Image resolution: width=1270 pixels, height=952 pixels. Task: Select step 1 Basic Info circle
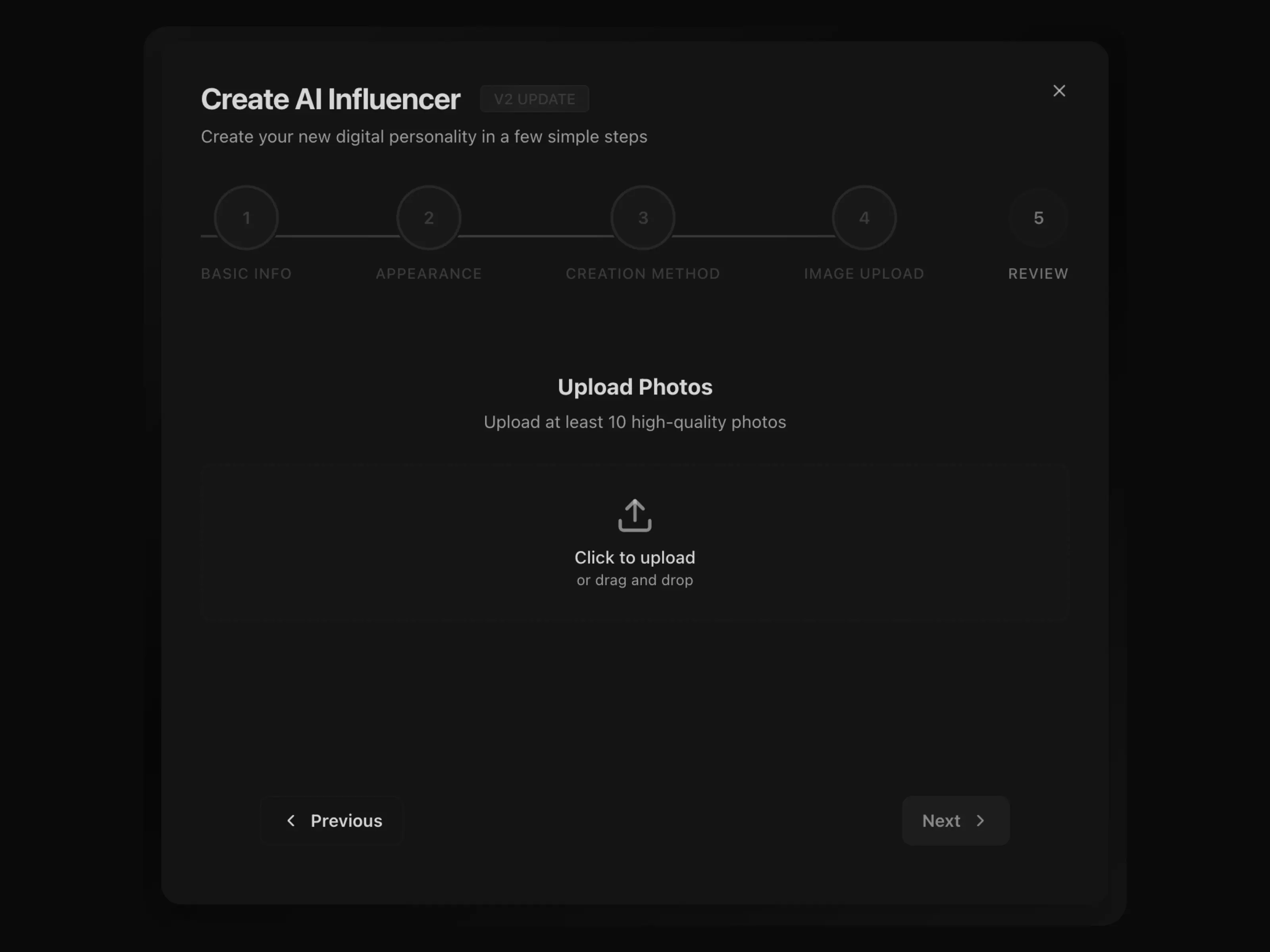pyautogui.click(x=246, y=217)
